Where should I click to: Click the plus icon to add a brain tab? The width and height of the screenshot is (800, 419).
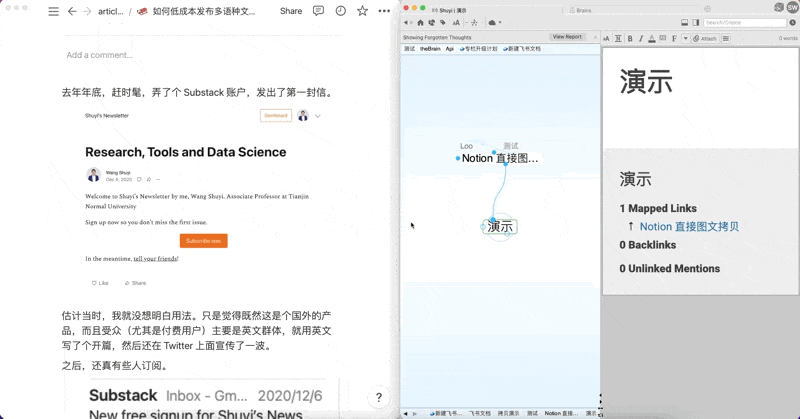click(x=707, y=9)
